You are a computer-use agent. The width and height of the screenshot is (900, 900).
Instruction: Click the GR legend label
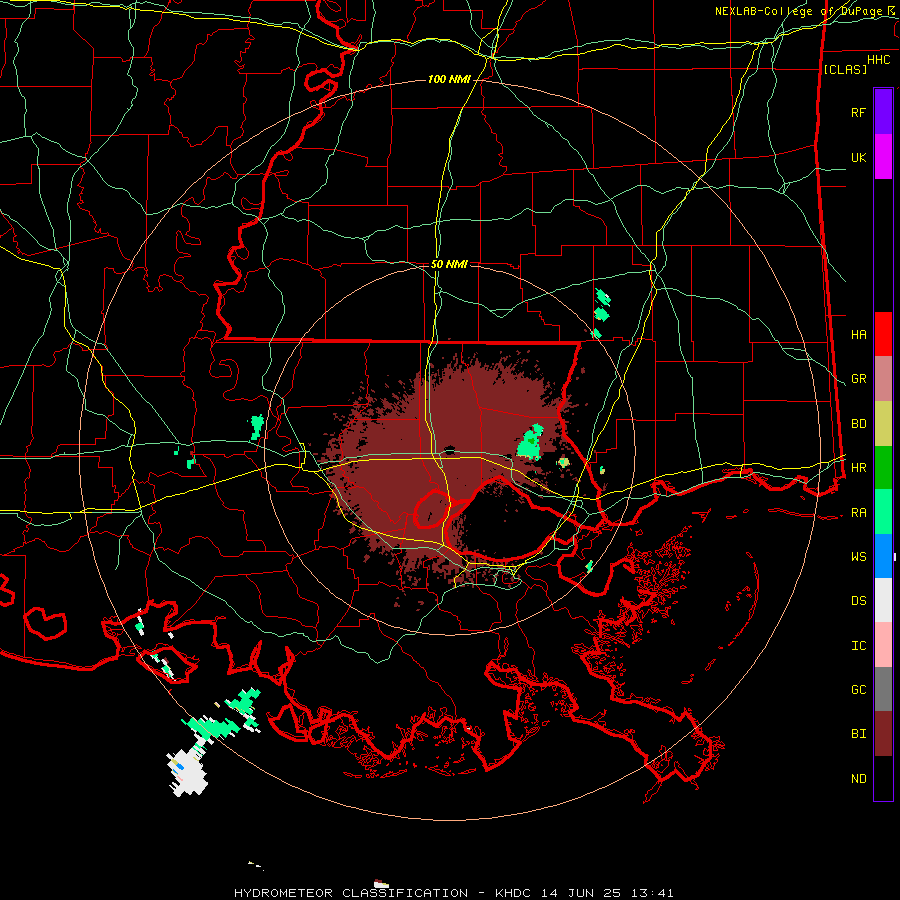pos(858,379)
